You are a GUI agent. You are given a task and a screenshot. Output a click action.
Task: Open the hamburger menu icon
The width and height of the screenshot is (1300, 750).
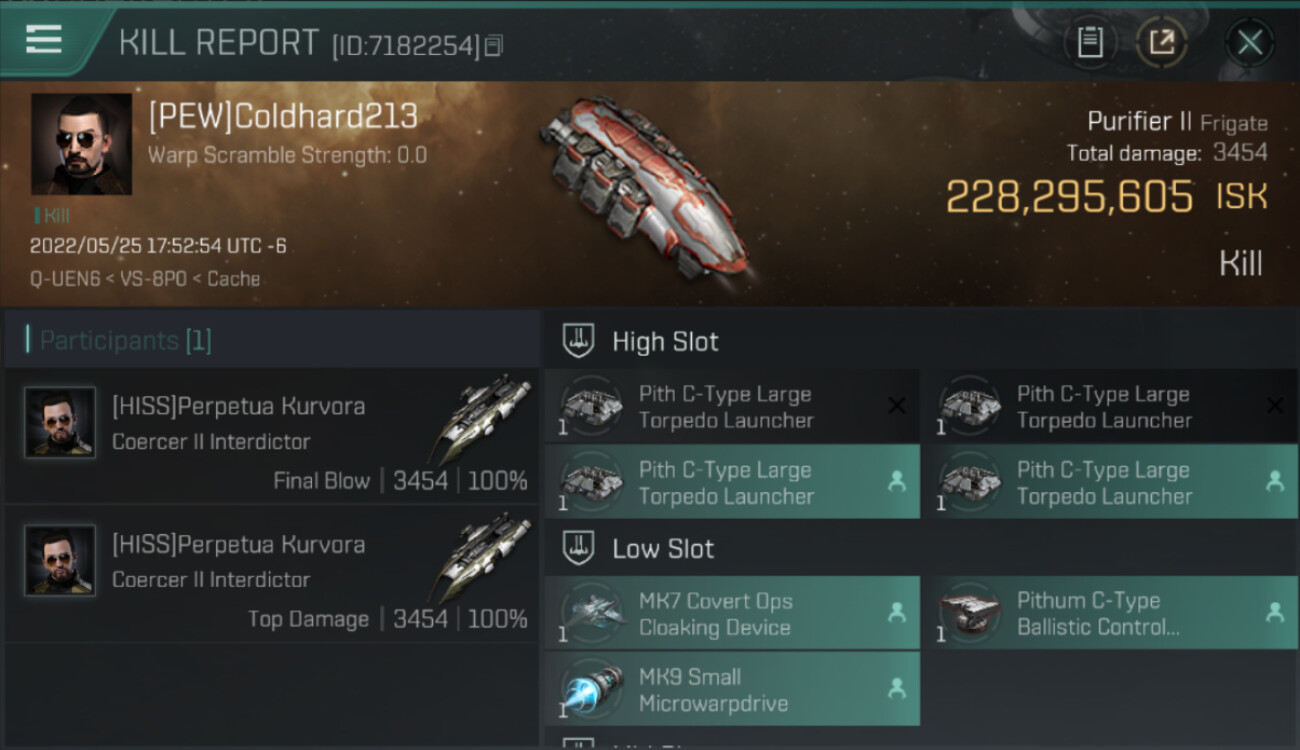point(44,40)
